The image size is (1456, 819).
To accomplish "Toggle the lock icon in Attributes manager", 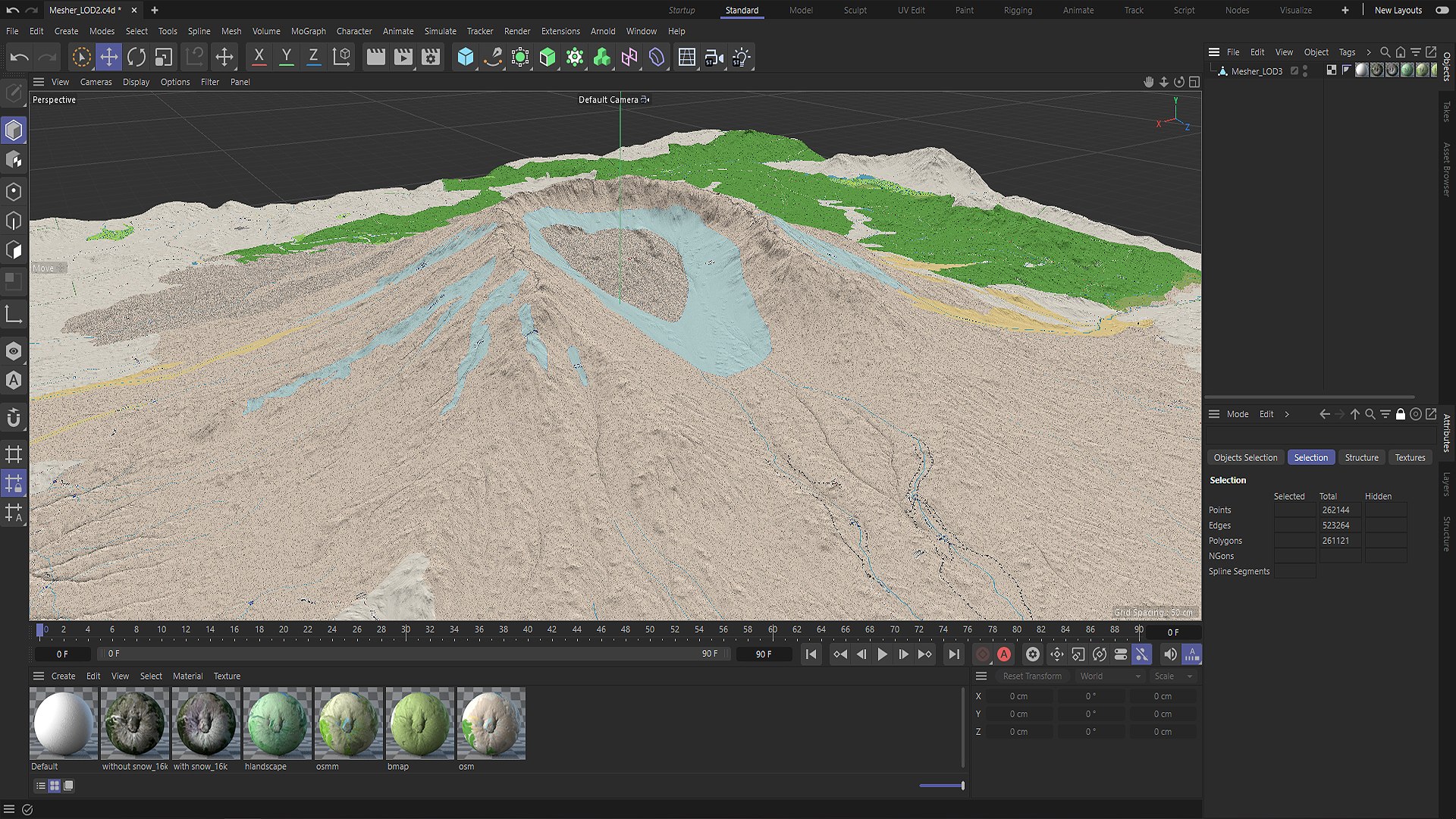I will coord(1401,414).
